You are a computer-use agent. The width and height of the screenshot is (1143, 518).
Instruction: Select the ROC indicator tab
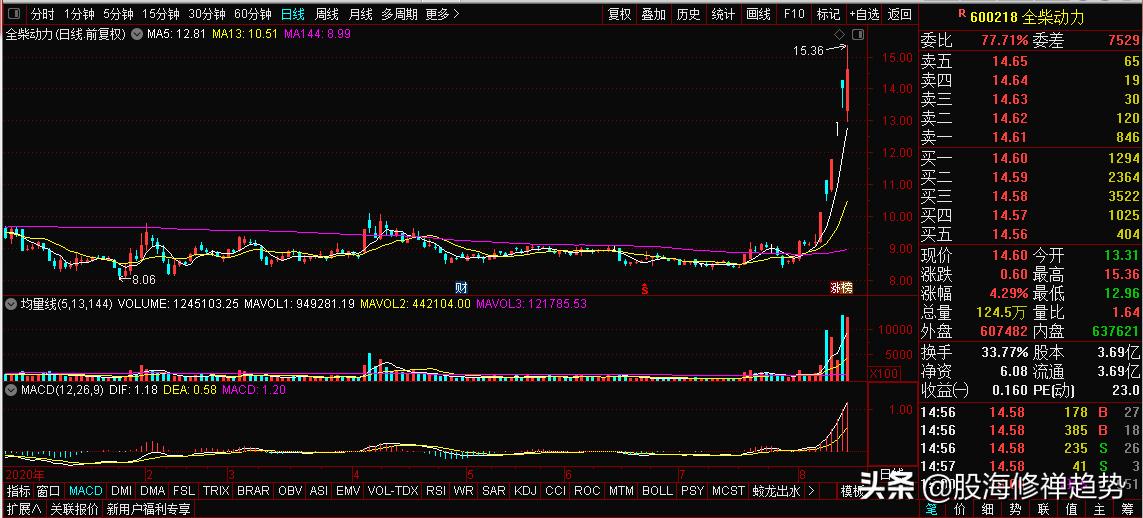pos(587,491)
